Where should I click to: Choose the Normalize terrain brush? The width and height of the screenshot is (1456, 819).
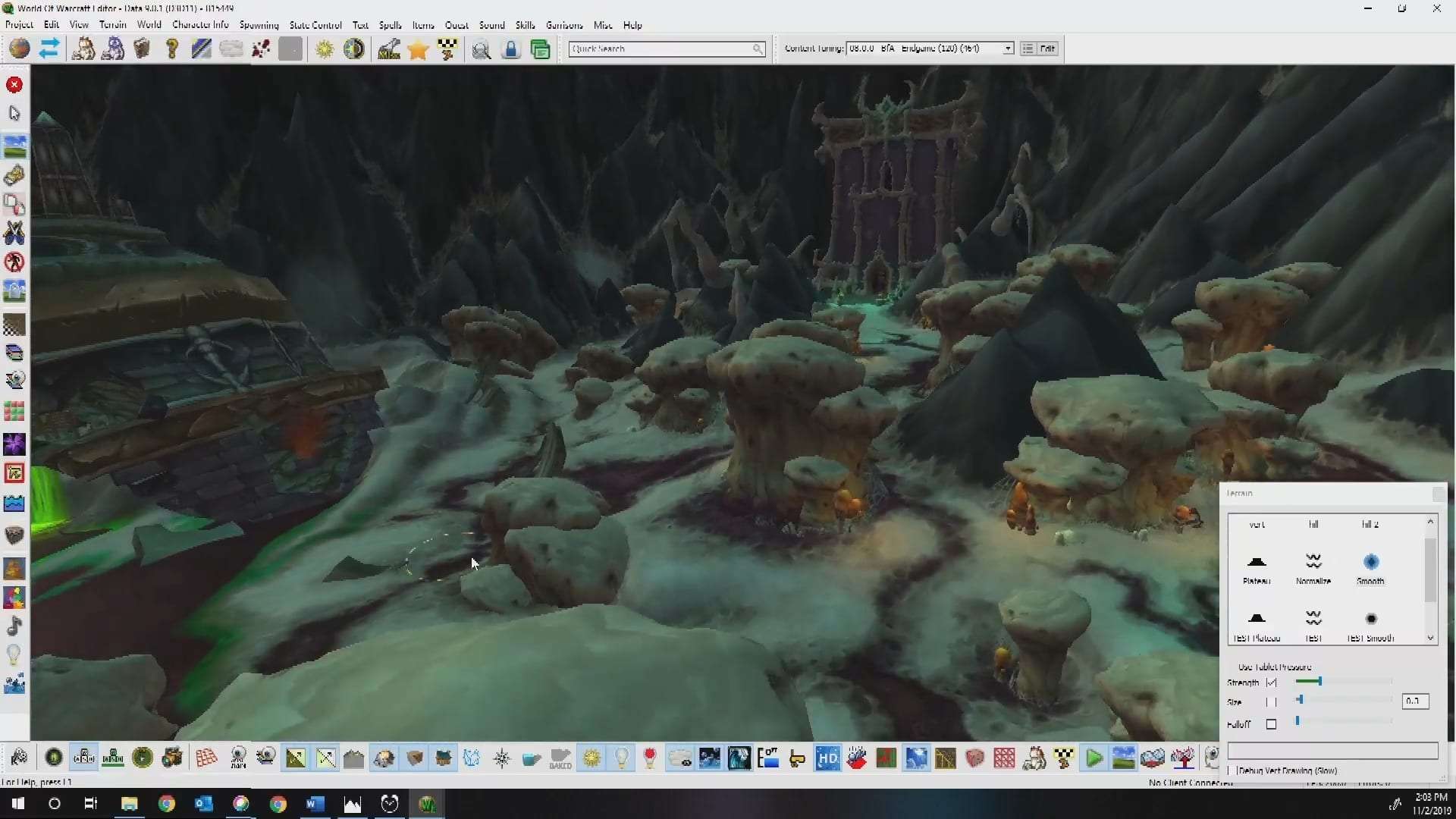[x=1313, y=563]
